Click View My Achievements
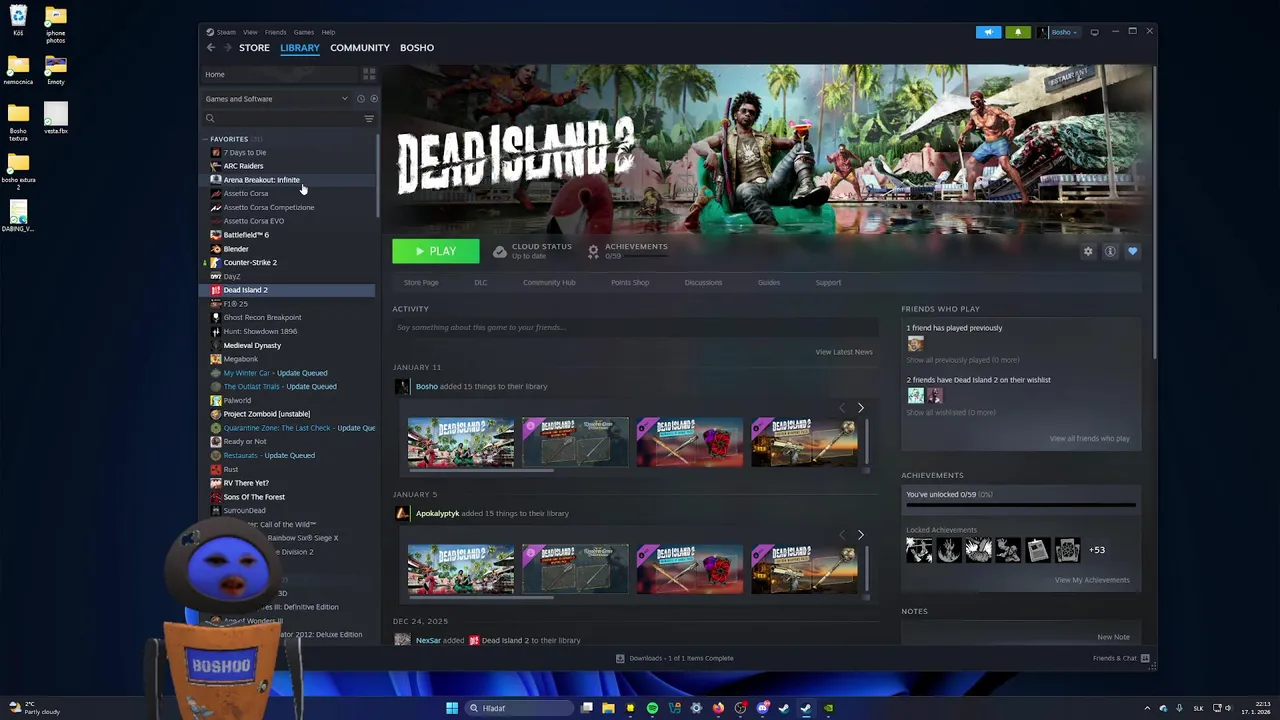 coord(1092,580)
